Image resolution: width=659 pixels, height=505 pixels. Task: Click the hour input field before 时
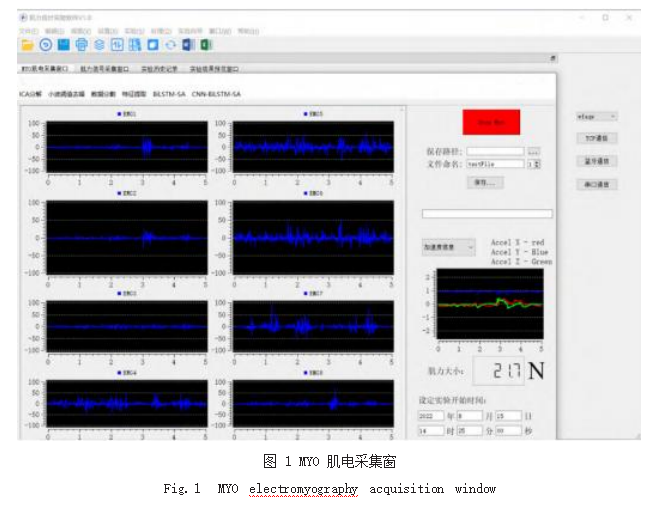click(x=431, y=431)
